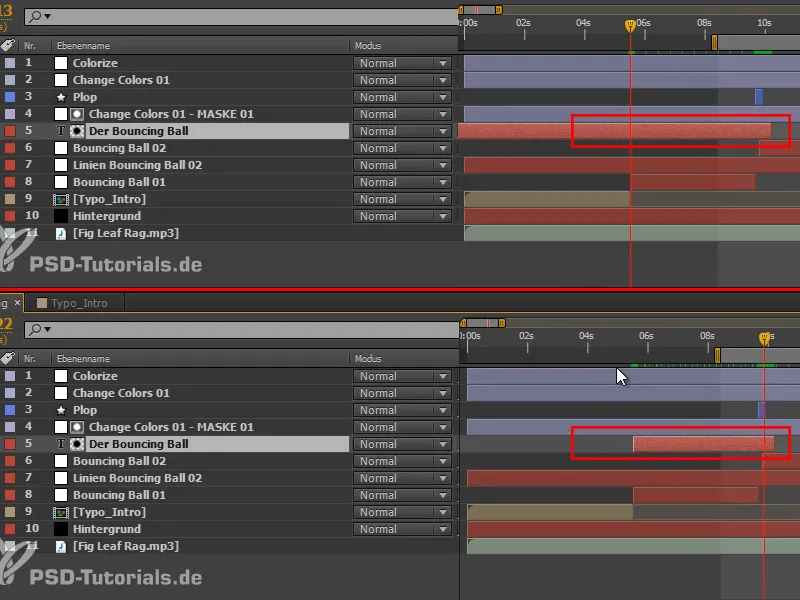The height and width of the screenshot is (600, 800).
Task: Click the mask icon next to Change Colors 01 - MASKE 01 in bottom panel
Action: (77, 427)
